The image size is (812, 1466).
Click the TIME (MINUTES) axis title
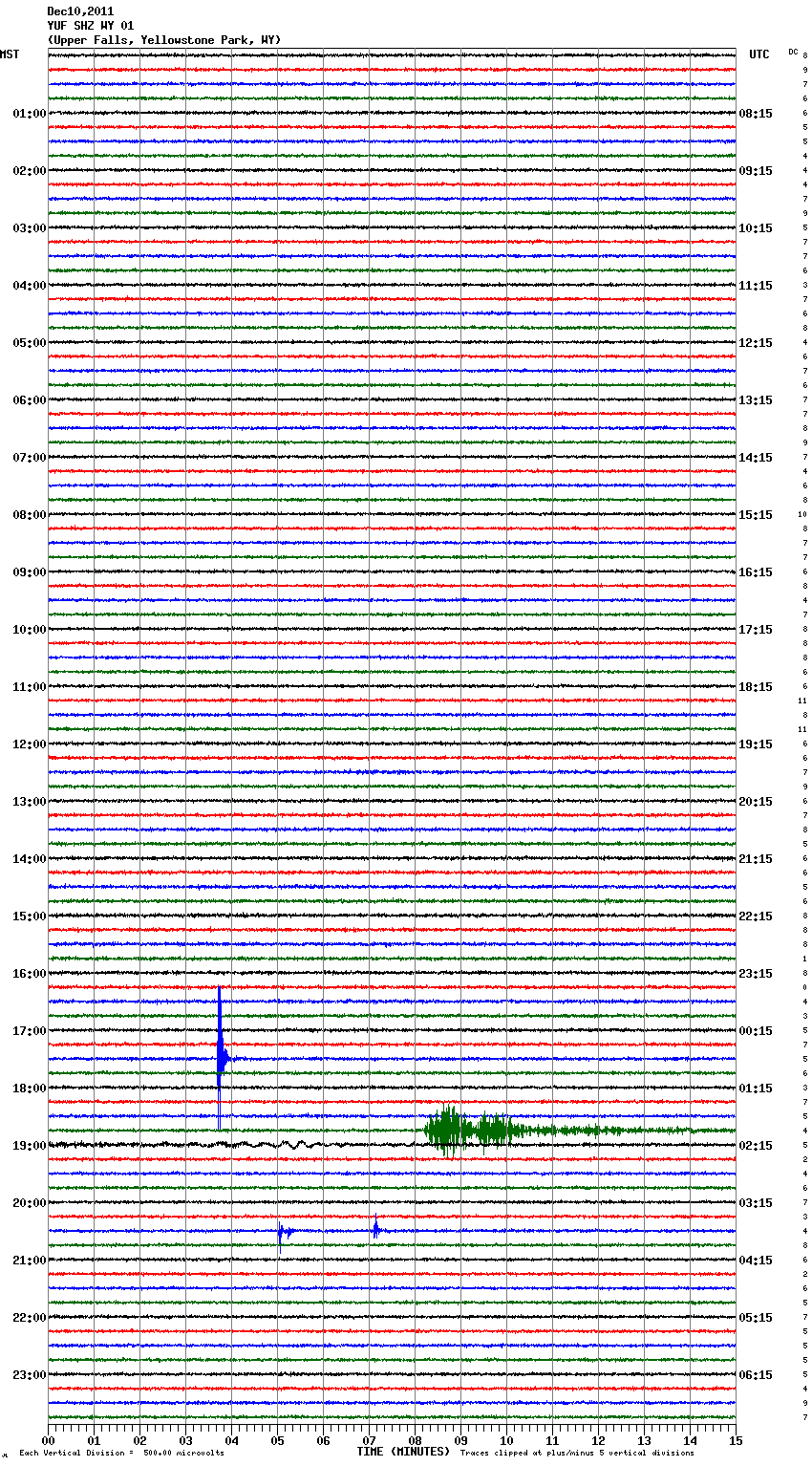coord(403,1452)
